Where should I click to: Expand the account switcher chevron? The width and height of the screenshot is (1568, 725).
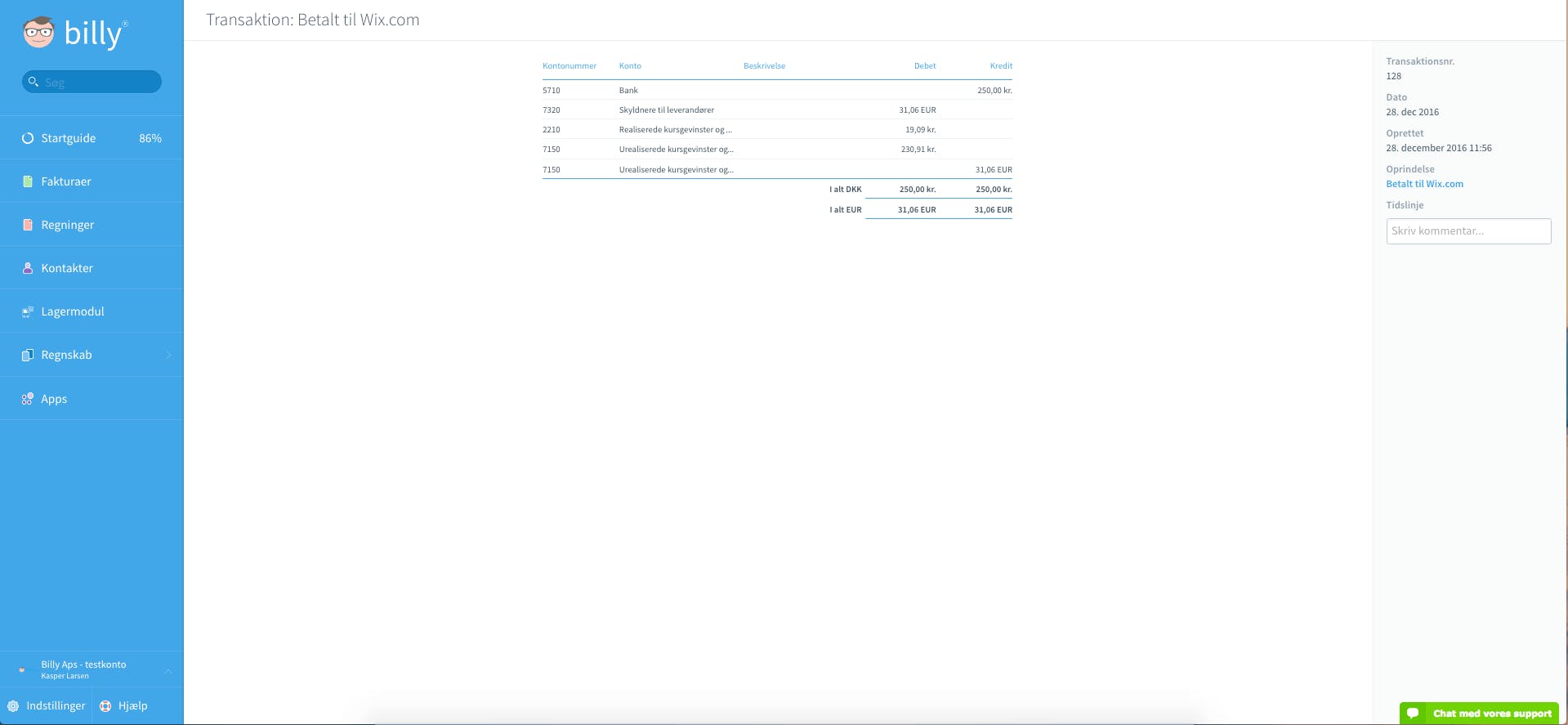click(168, 671)
